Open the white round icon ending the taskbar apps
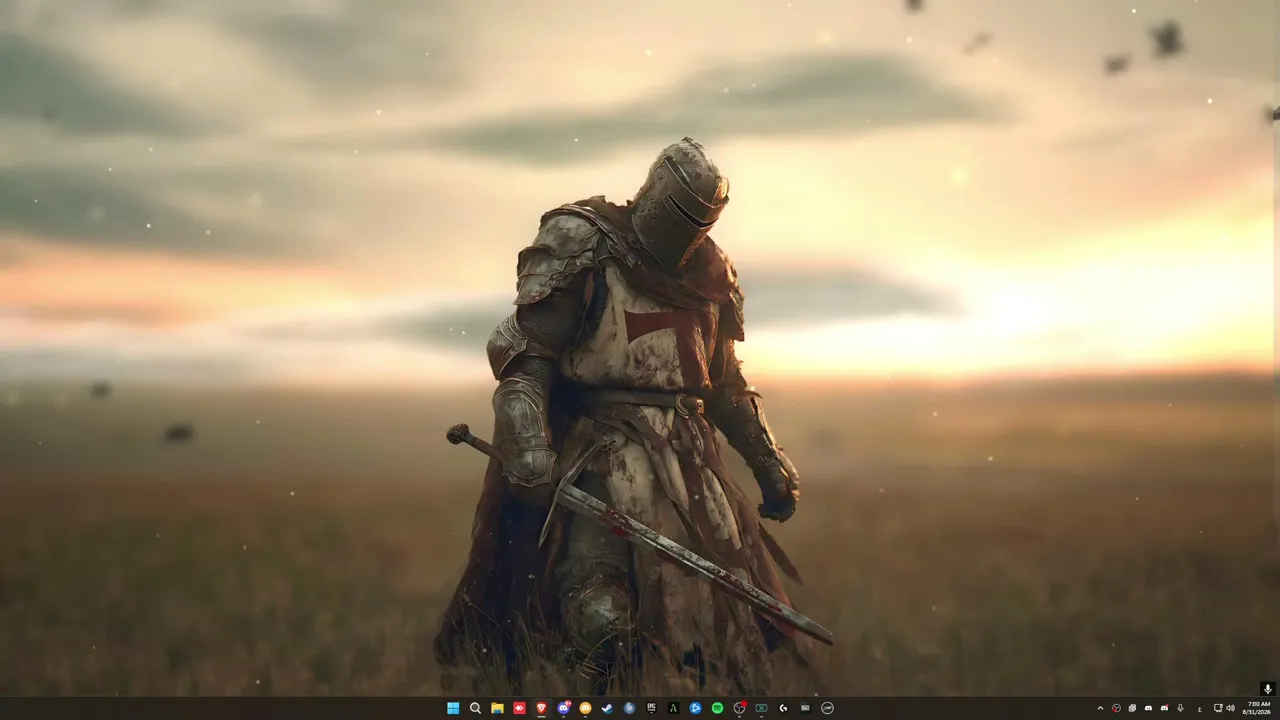The width and height of the screenshot is (1280, 720). [x=827, y=708]
